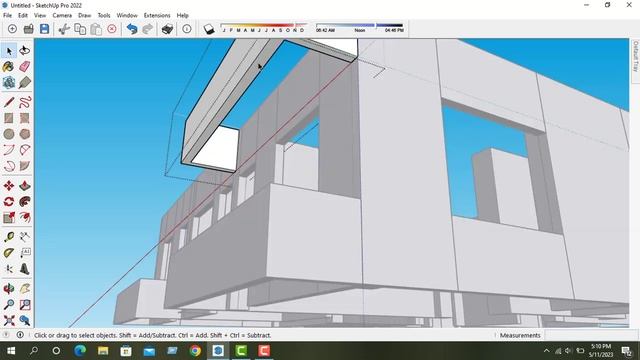Open Microsoft Edge from the taskbar
The image size is (640, 360).
[80, 351]
